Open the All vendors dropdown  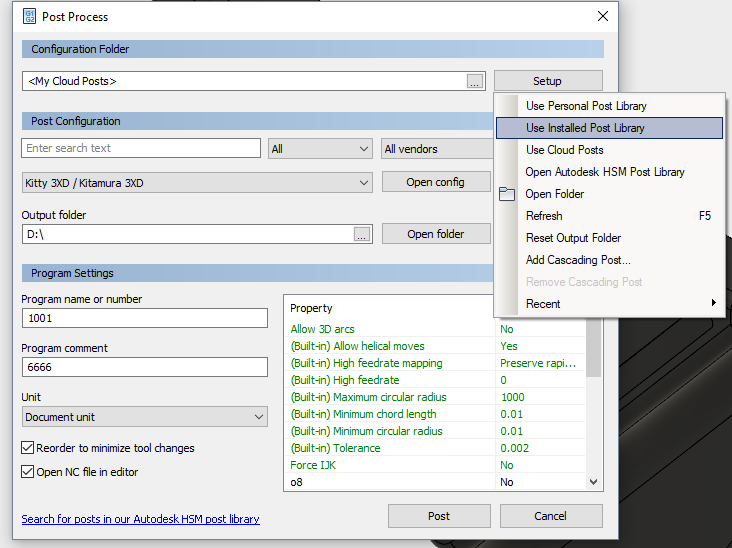pyautogui.click(x=437, y=149)
